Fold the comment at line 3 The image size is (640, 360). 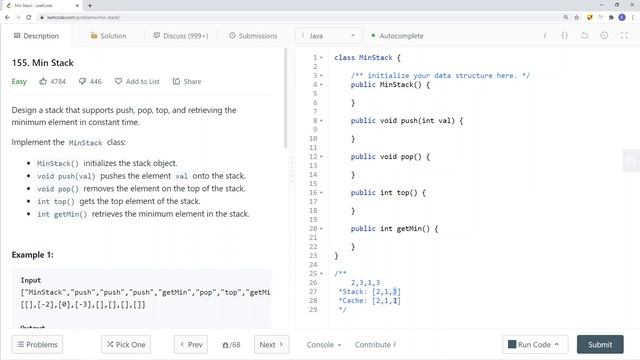pos(322,76)
